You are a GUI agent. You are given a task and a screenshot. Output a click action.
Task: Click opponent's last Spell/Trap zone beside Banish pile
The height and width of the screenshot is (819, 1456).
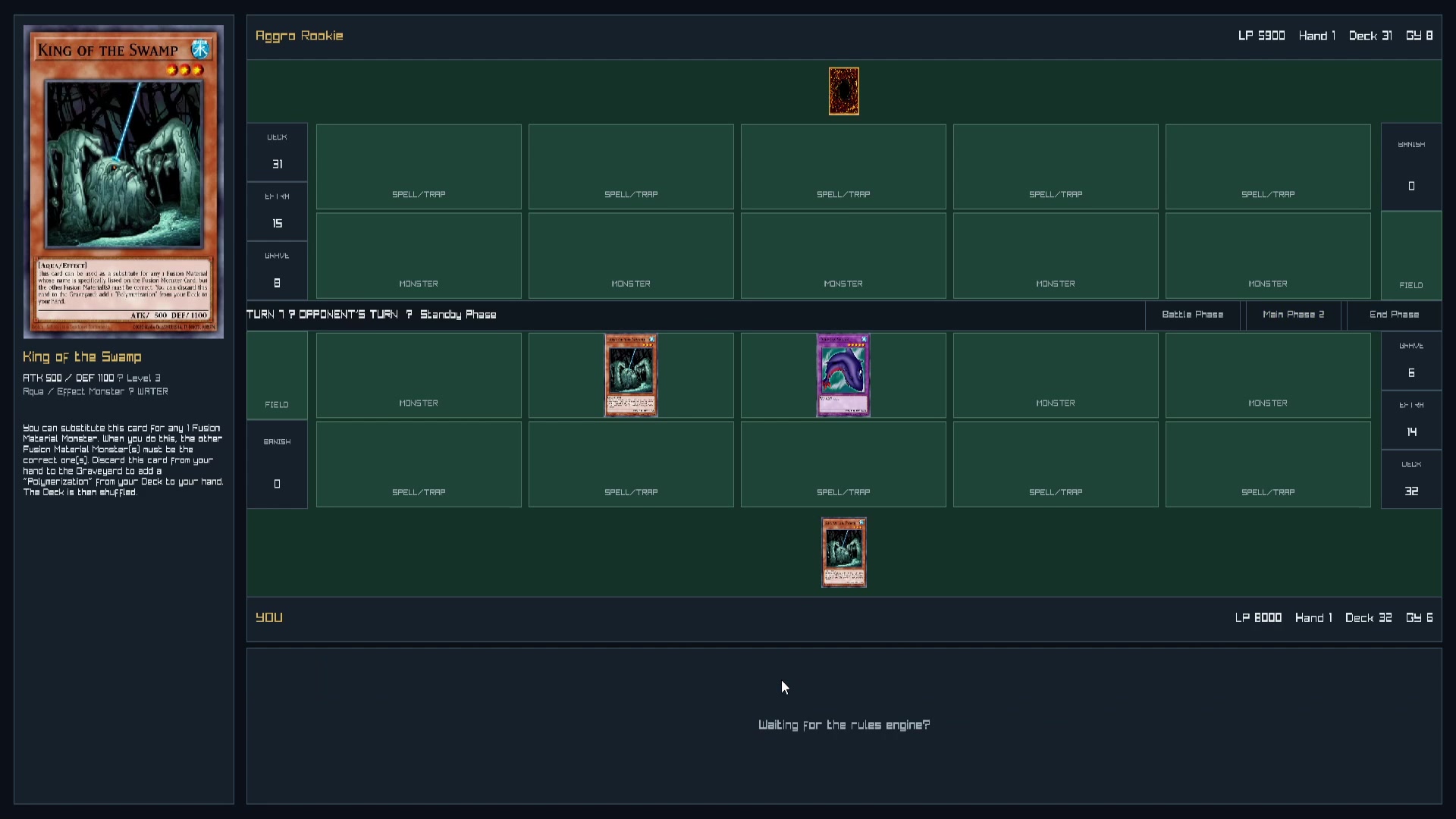[1268, 167]
